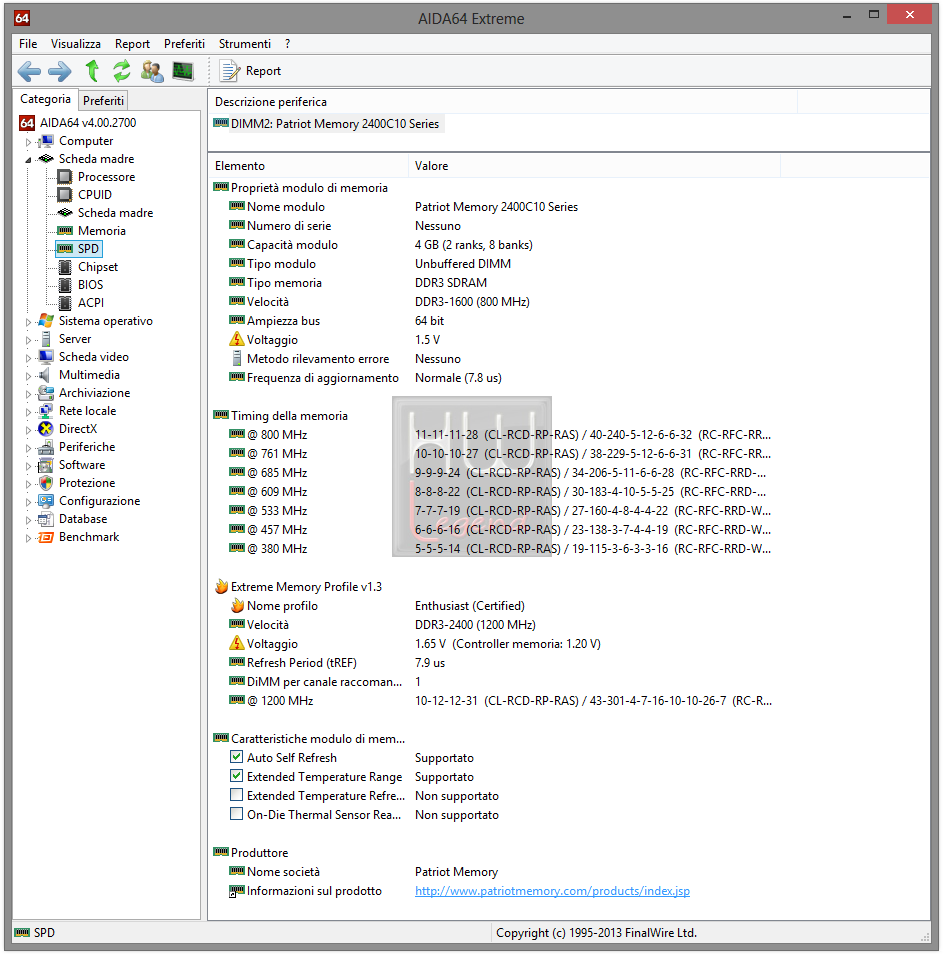Toggle the Extended Temperature Refresh checkbox
Viewport: 944px width, 954px height.
click(237, 795)
